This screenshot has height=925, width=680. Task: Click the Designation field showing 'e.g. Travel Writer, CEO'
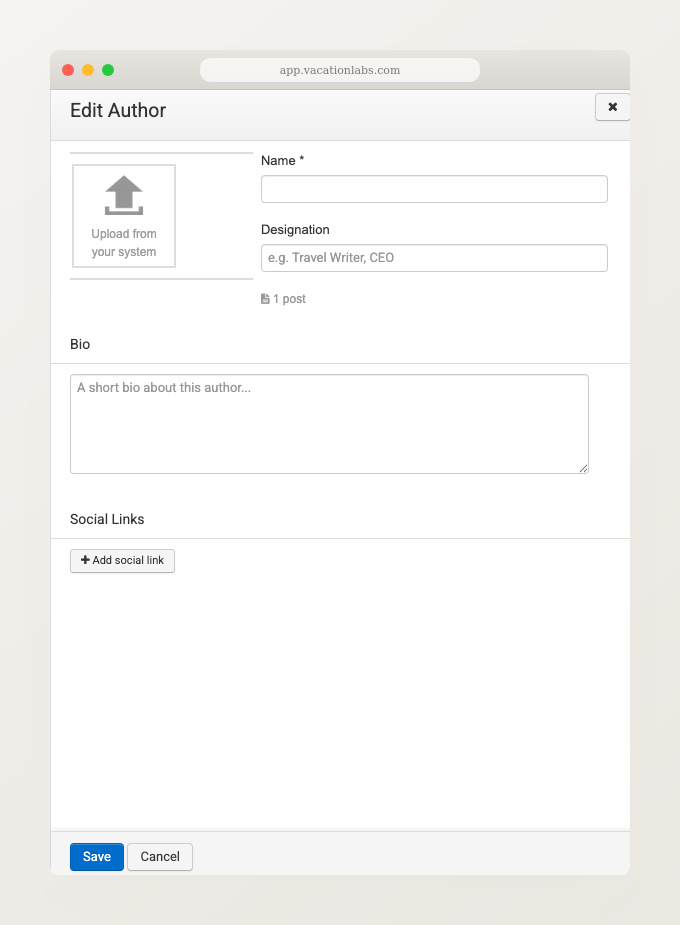click(x=434, y=257)
